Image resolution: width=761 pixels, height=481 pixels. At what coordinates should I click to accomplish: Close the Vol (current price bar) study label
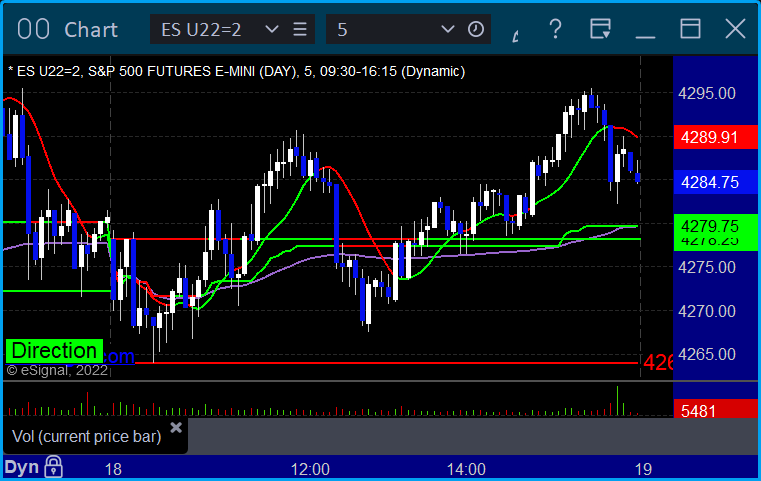(x=176, y=428)
